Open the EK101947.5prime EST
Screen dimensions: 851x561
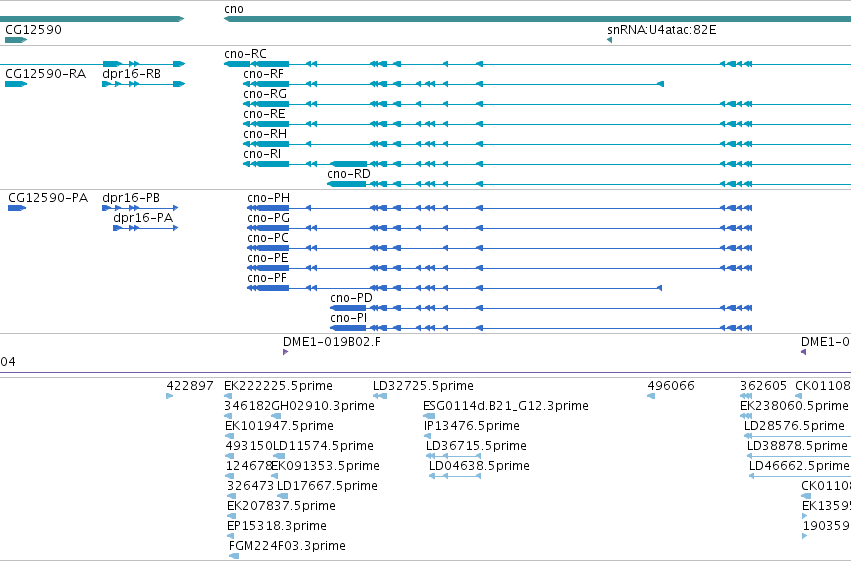tap(230, 436)
